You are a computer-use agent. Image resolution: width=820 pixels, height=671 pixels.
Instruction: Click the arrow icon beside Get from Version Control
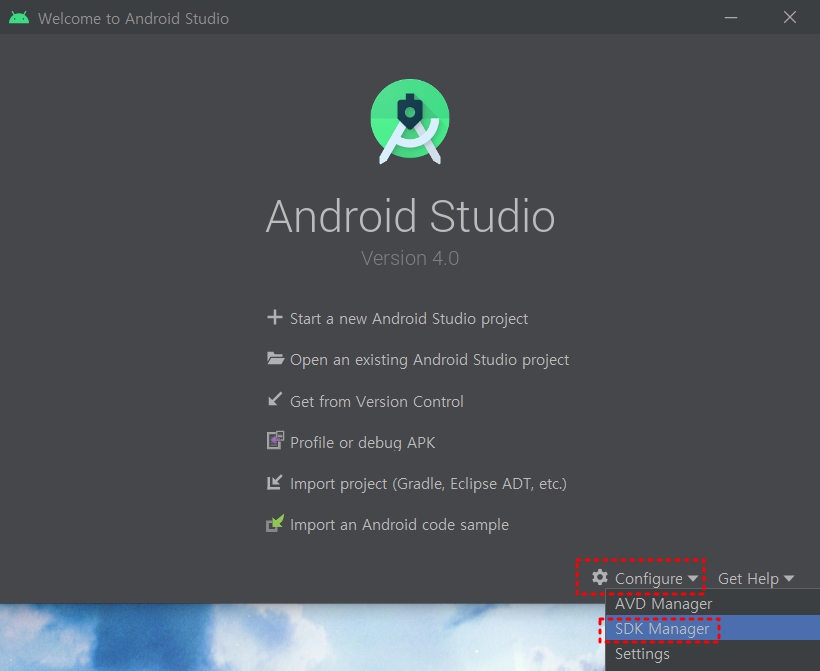click(275, 400)
